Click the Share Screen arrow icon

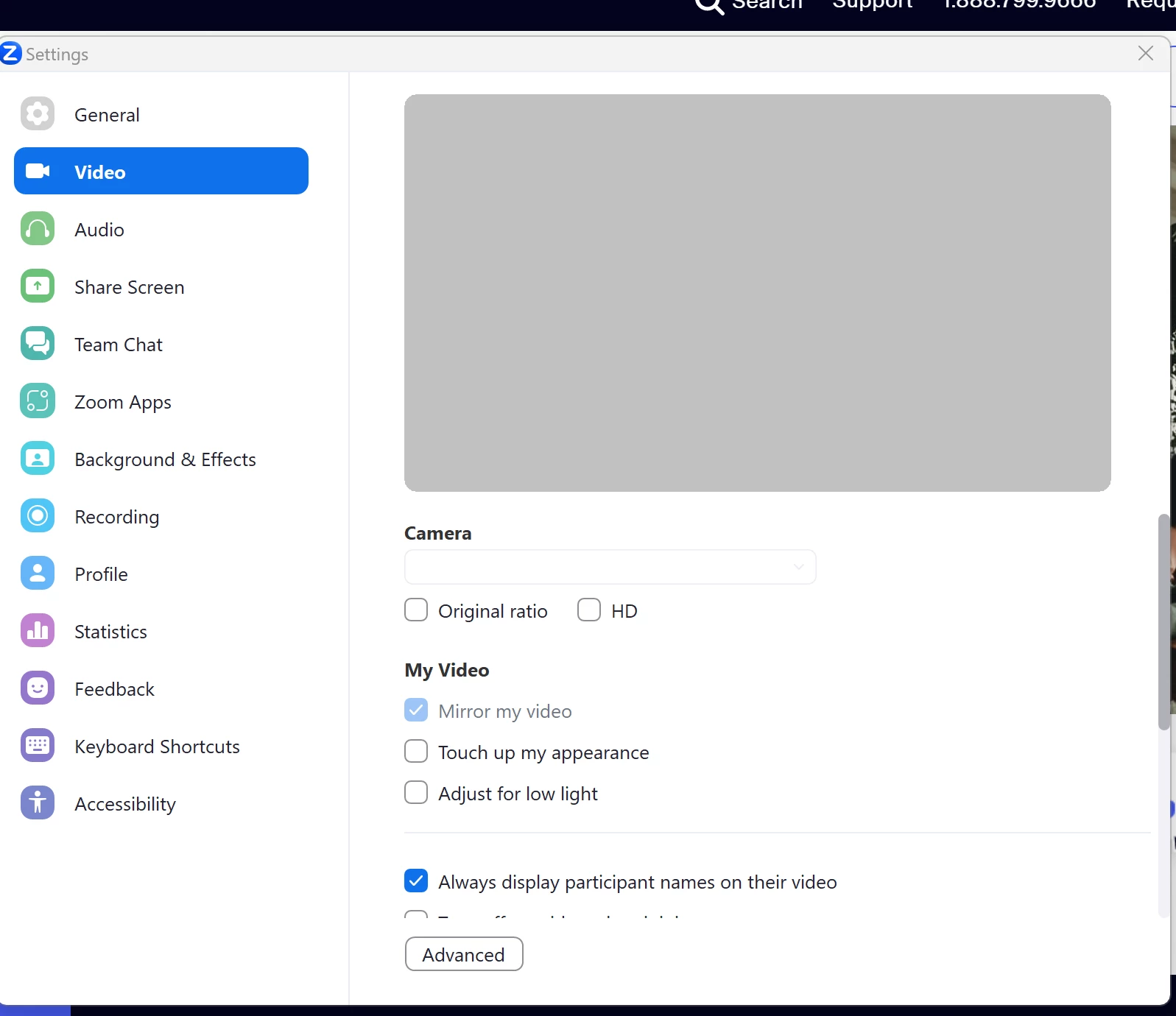tap(38, 286)
